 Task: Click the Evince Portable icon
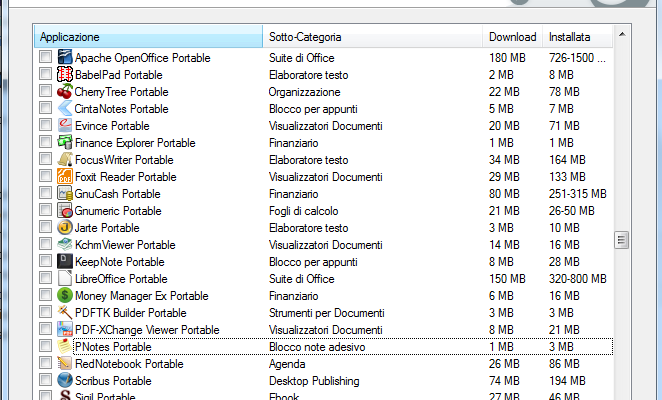pyautogui.click(x=65, y=125)
